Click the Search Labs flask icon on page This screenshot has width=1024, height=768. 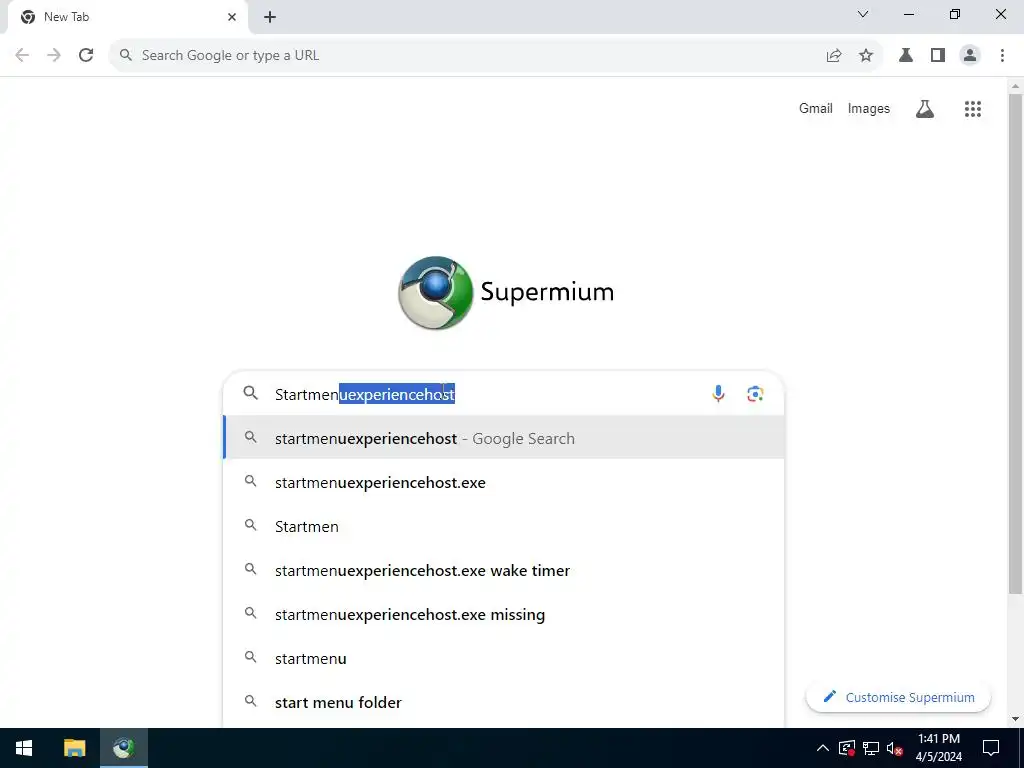pos(925,109)
